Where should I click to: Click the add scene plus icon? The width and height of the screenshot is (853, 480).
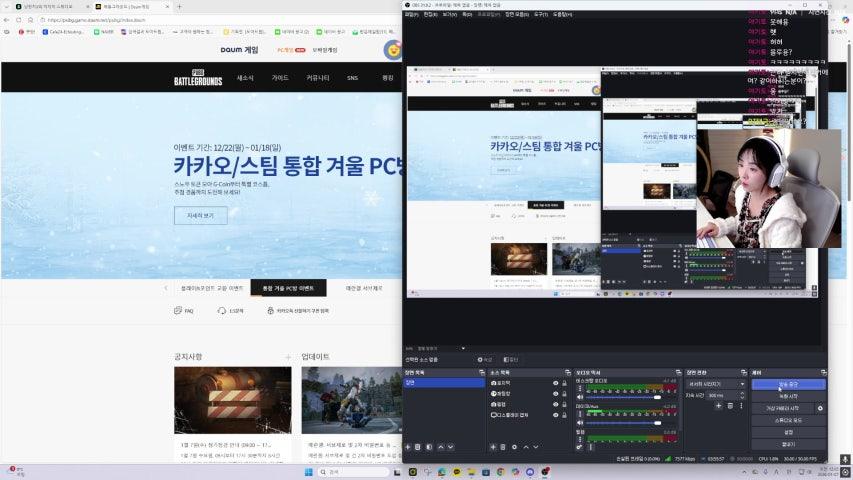point(407,447)
